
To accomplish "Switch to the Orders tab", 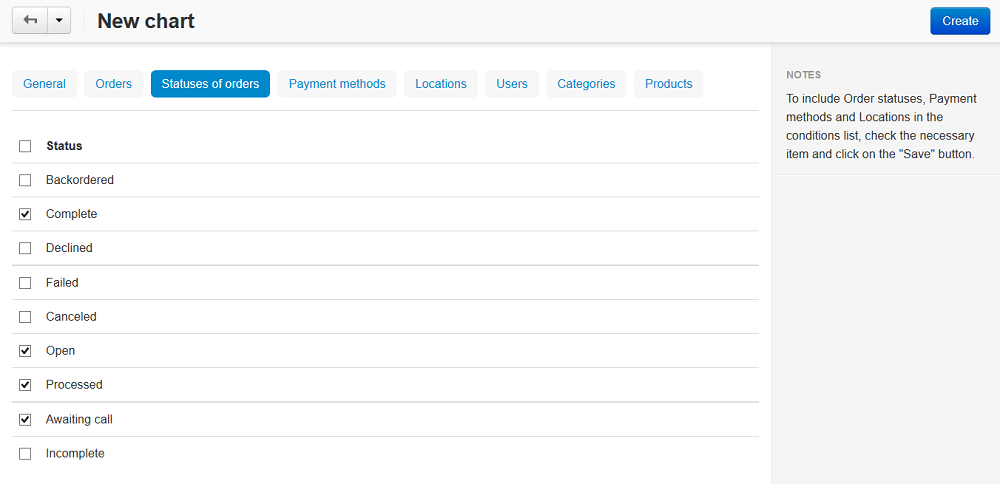I will [x=114, y=84].
